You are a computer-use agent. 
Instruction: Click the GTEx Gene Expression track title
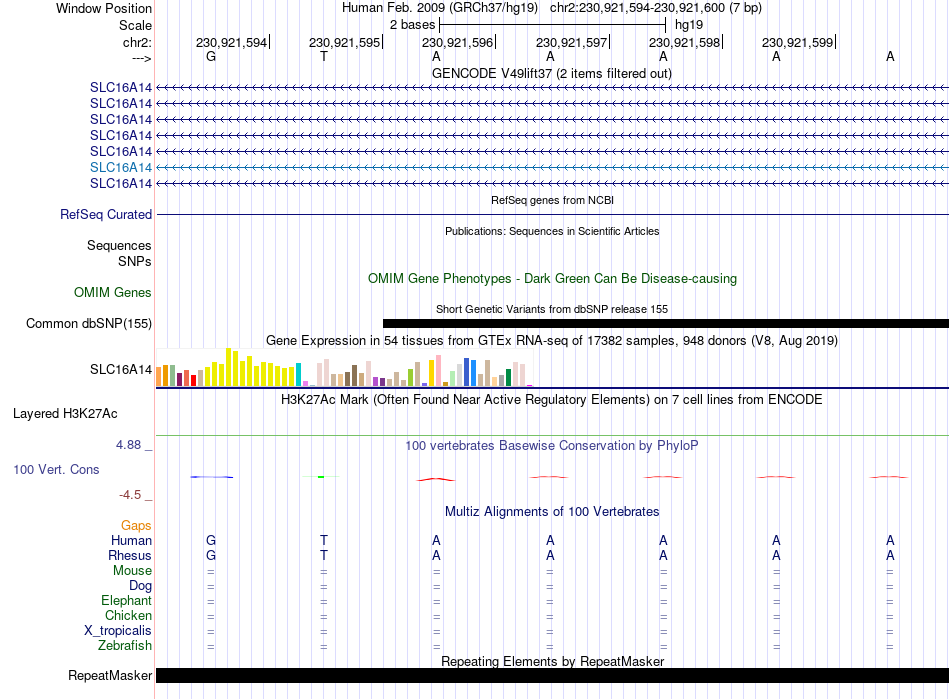(552, 340)
